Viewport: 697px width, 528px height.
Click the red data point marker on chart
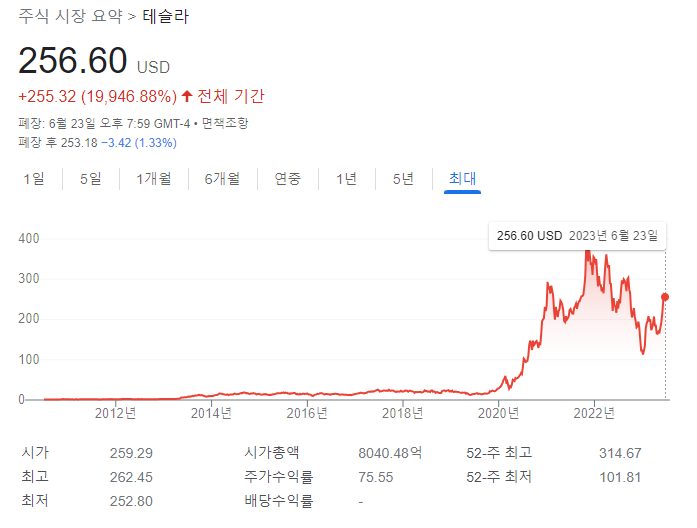point(665,297)
